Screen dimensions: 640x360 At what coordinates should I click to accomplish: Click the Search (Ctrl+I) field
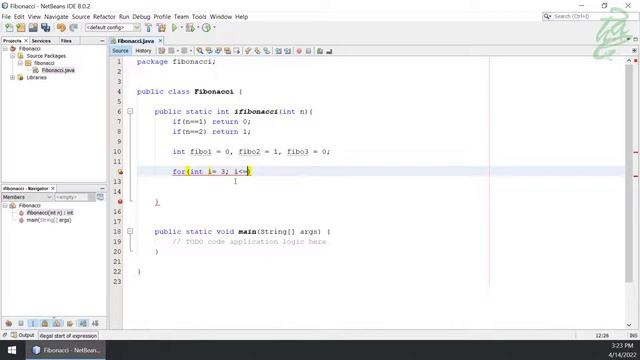589,16
